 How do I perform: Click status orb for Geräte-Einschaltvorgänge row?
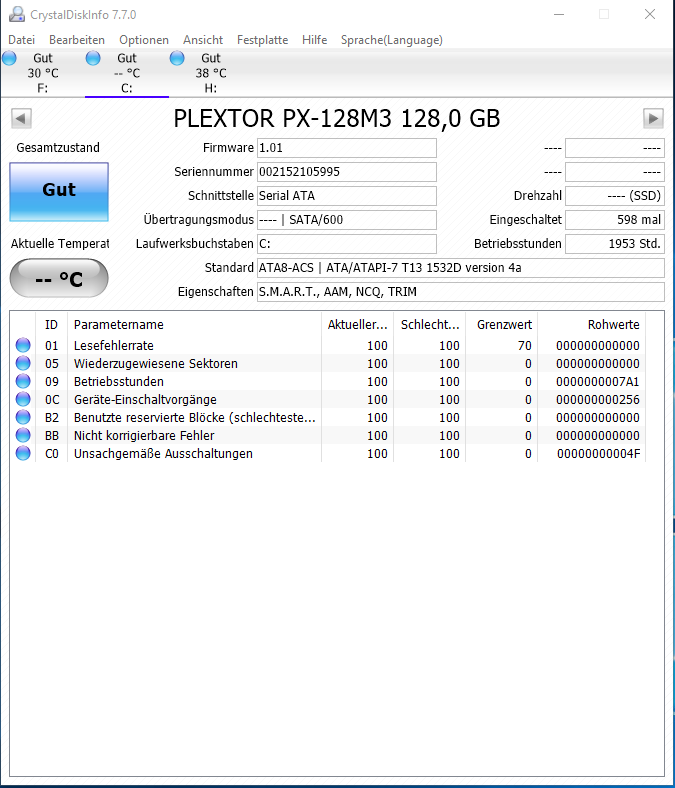pyautogui.click(x=23, y=400)
